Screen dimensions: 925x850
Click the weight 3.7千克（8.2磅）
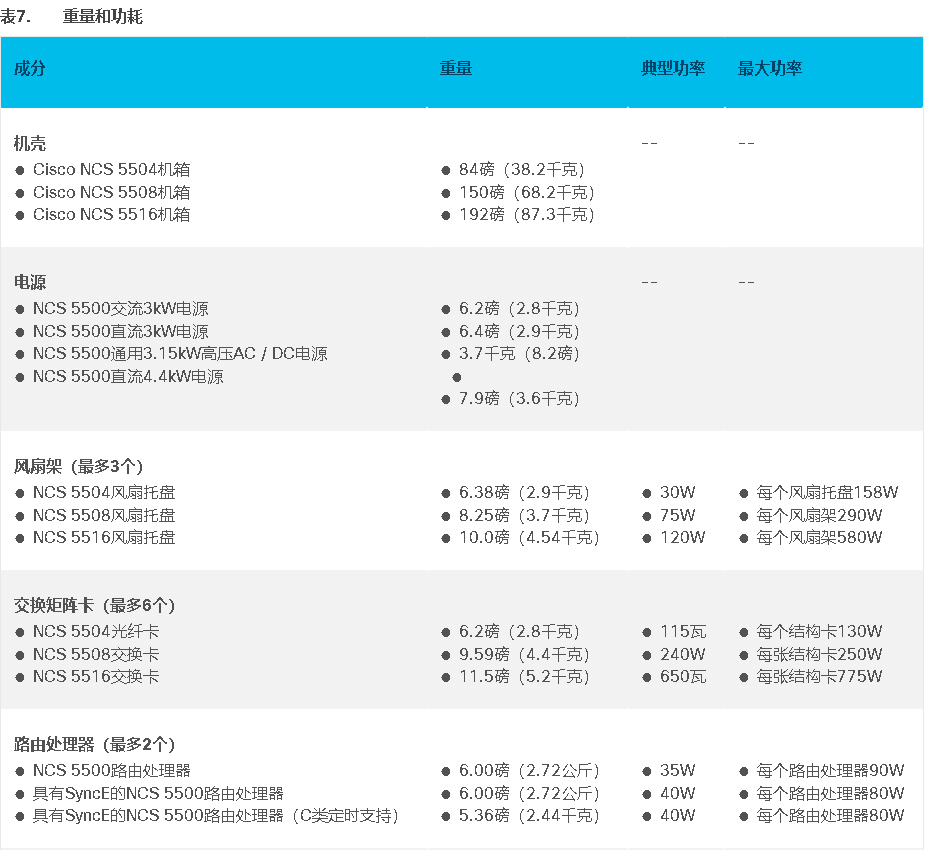click(519, 353)
